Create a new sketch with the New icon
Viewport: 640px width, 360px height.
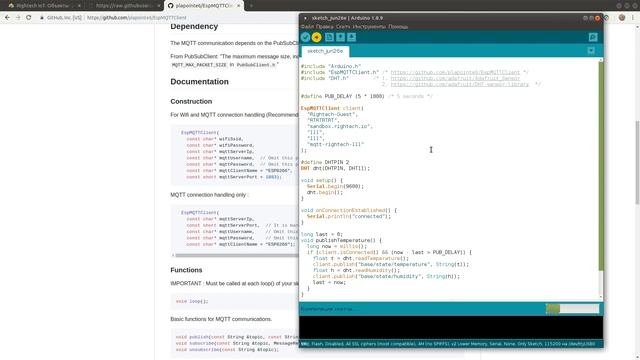point(329,37)
